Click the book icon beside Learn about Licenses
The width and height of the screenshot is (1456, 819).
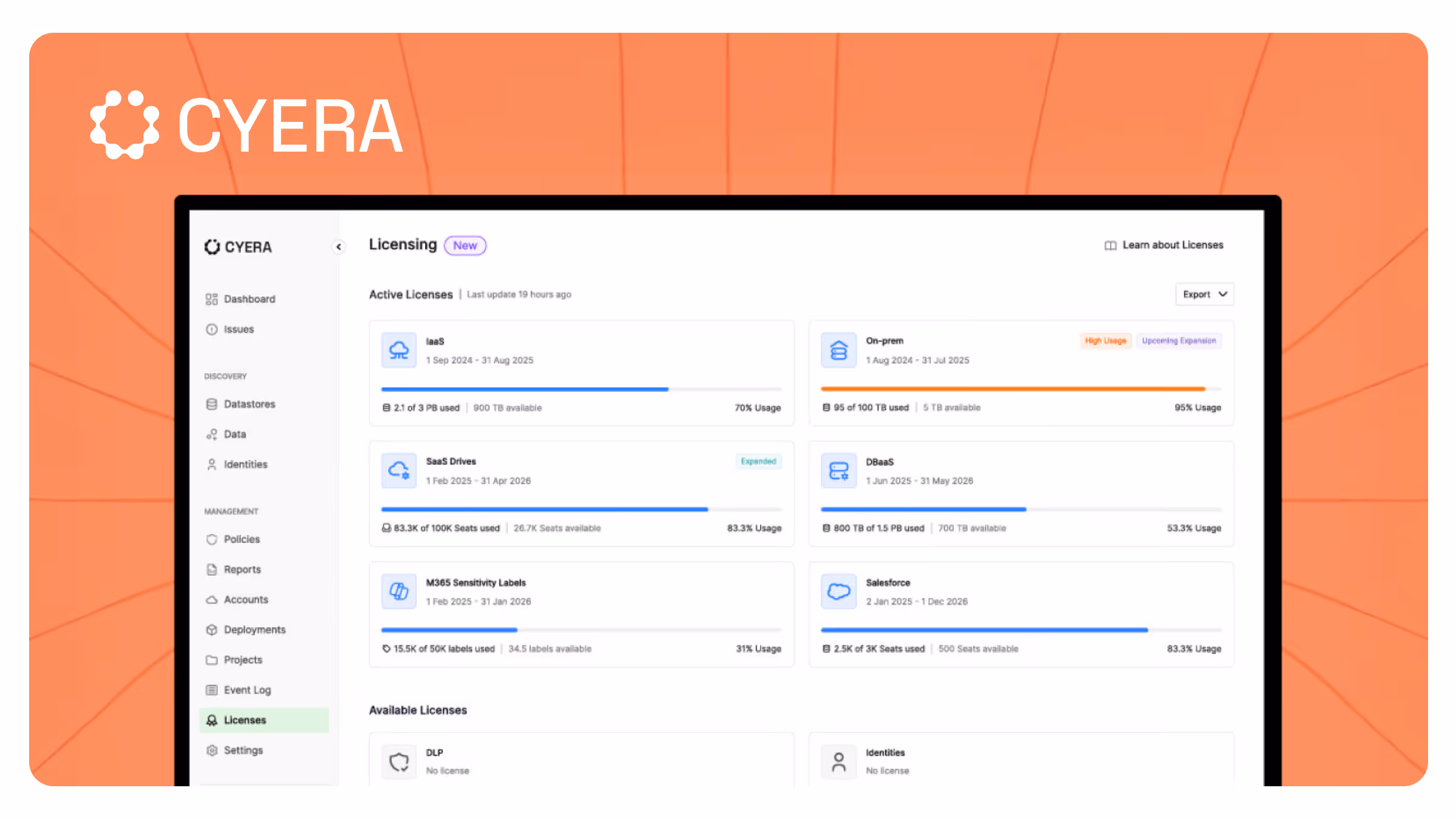[1110, 246]
